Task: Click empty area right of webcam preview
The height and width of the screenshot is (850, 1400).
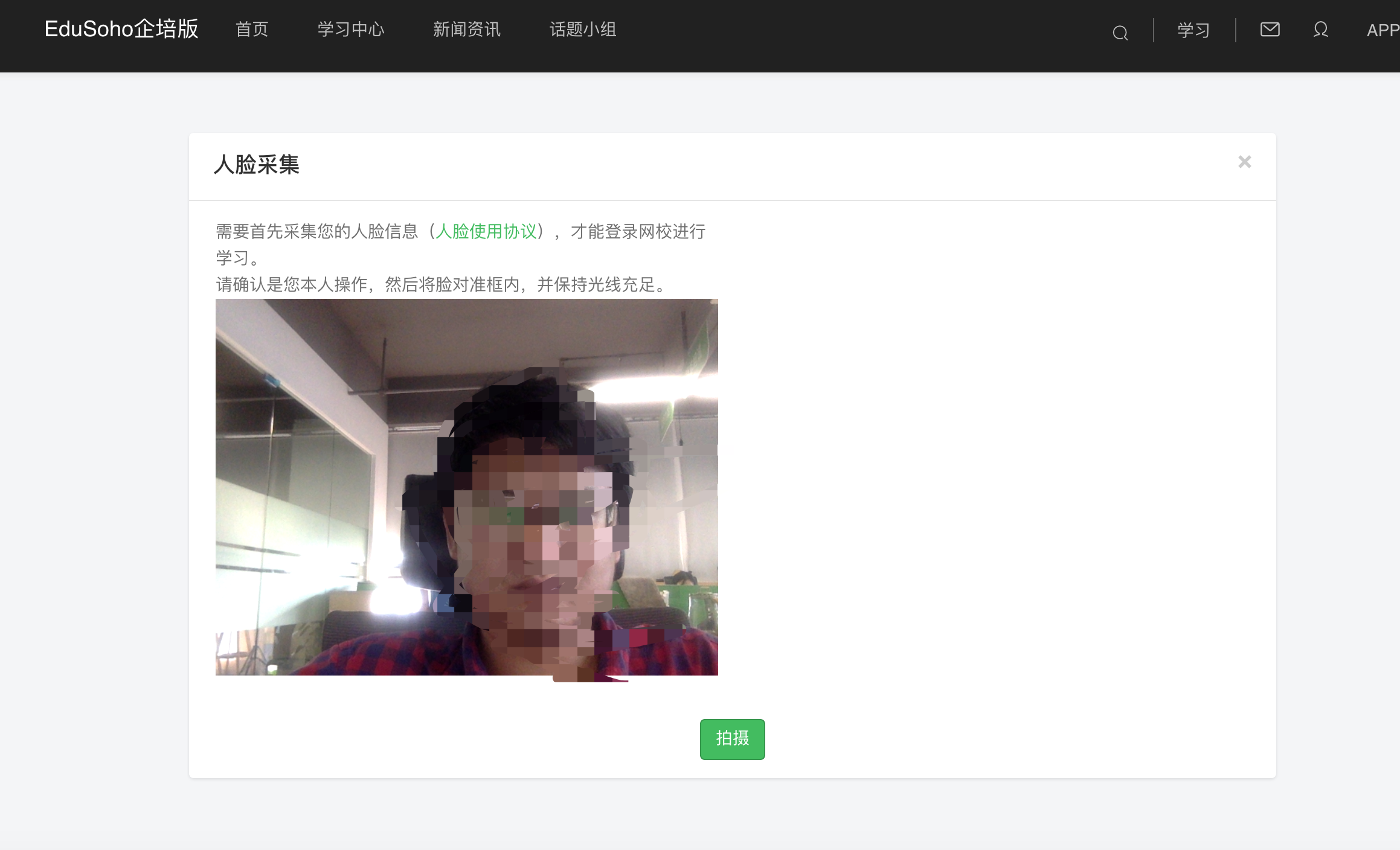Action: (x=997, y=483)
